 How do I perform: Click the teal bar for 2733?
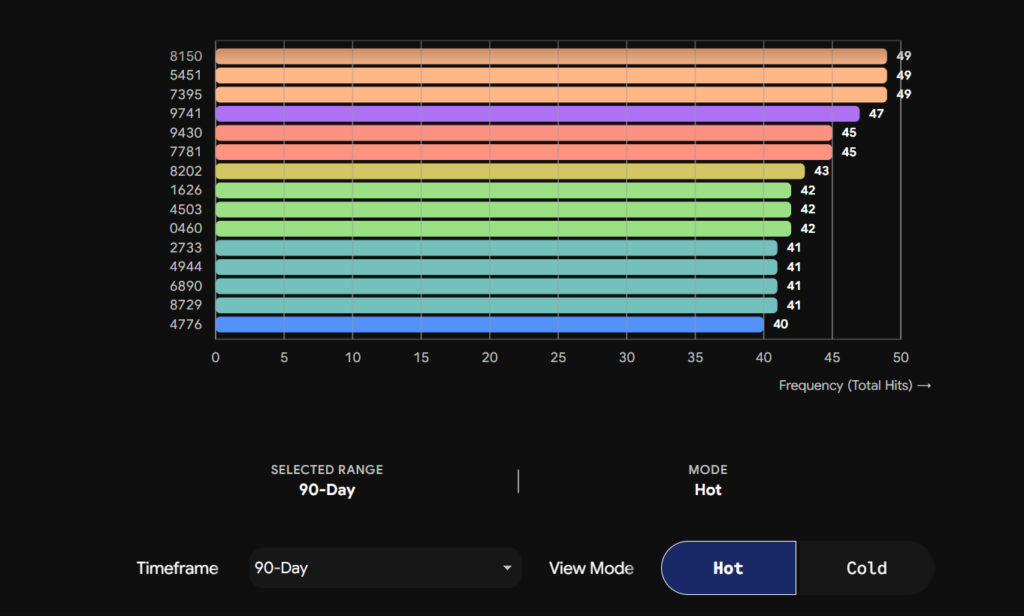click(x=496, y=248)
